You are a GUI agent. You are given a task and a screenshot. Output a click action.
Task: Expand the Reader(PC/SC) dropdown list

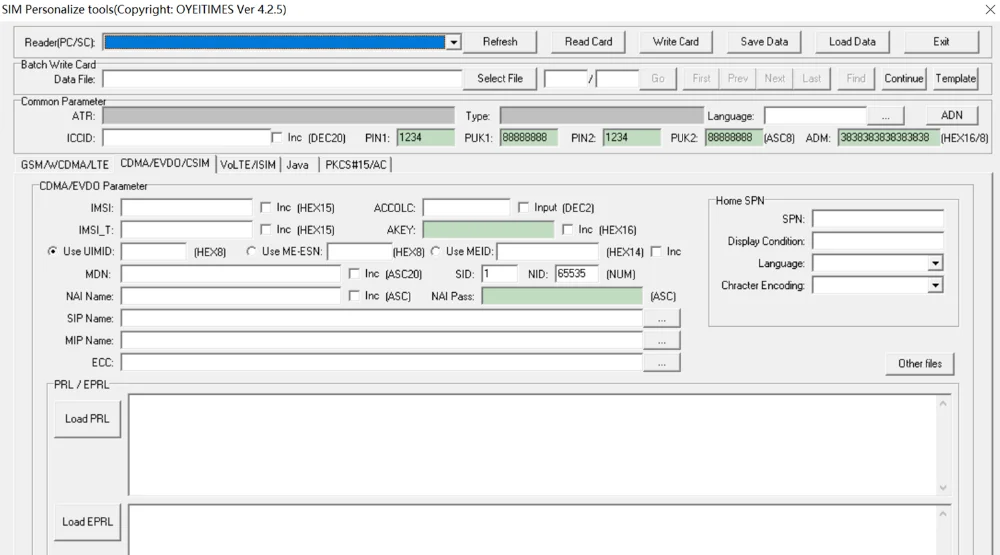pyautogui.click(x=453, y=43)
